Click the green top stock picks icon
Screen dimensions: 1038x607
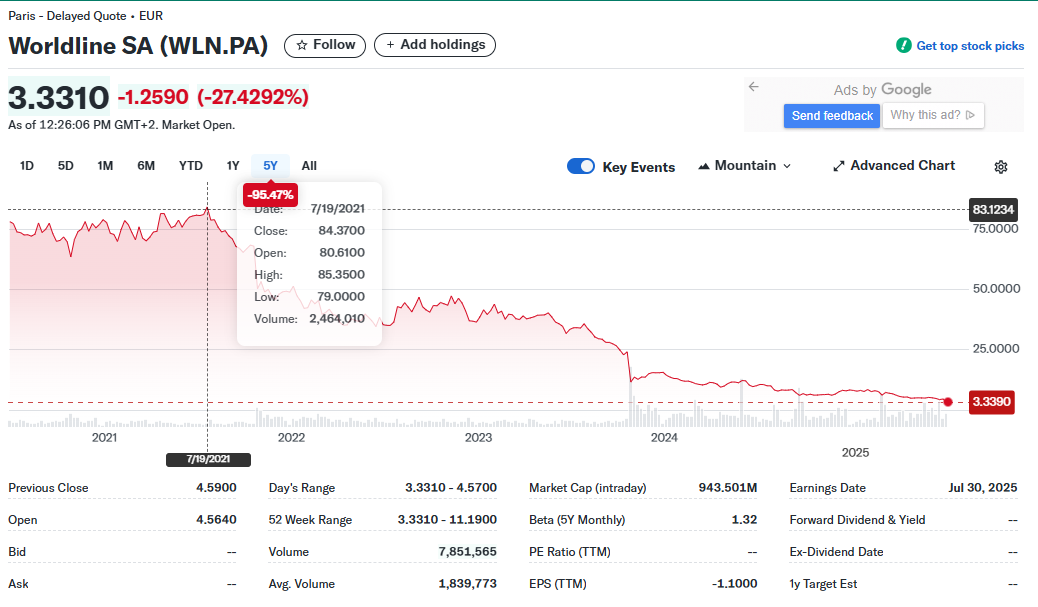(x=904, y=45)
